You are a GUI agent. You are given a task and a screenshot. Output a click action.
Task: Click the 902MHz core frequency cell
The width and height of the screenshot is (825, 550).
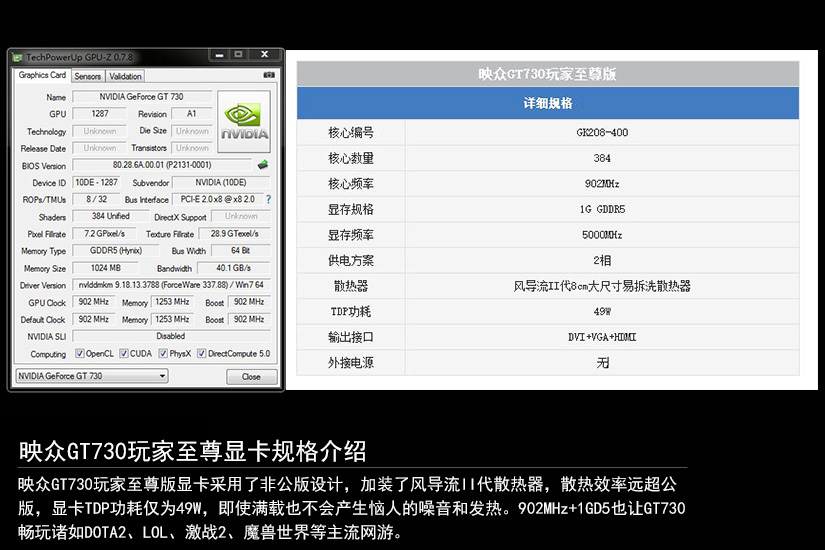[x=602, y=184]
